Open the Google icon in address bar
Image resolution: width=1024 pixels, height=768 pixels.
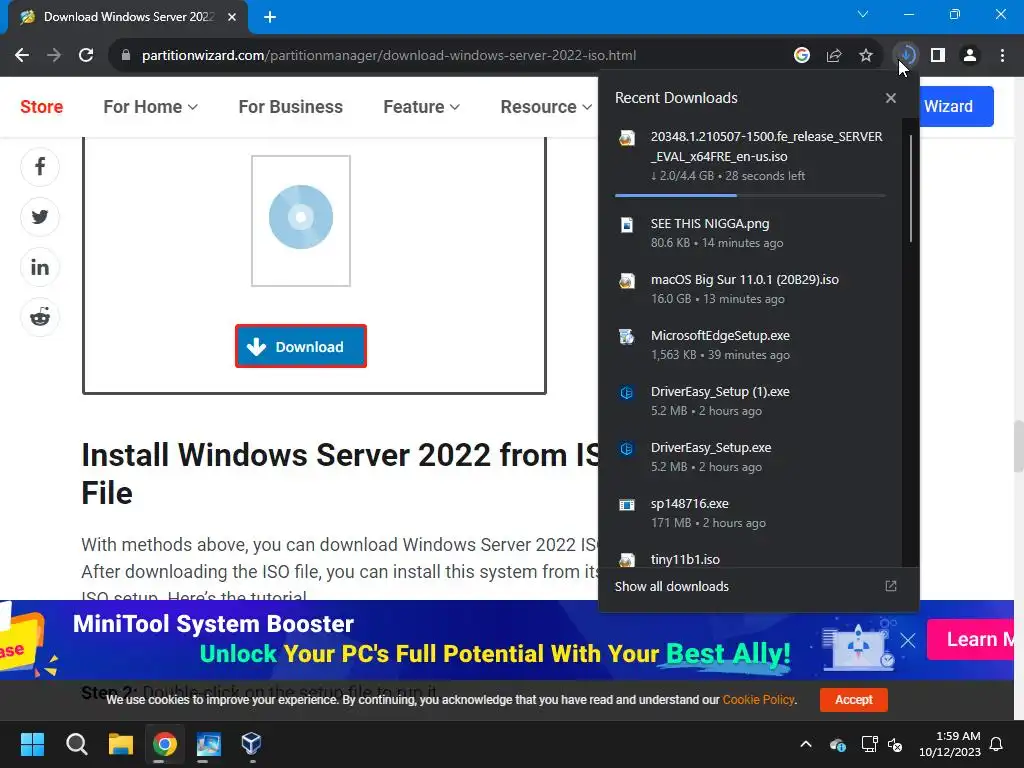[x=801, y=56]
